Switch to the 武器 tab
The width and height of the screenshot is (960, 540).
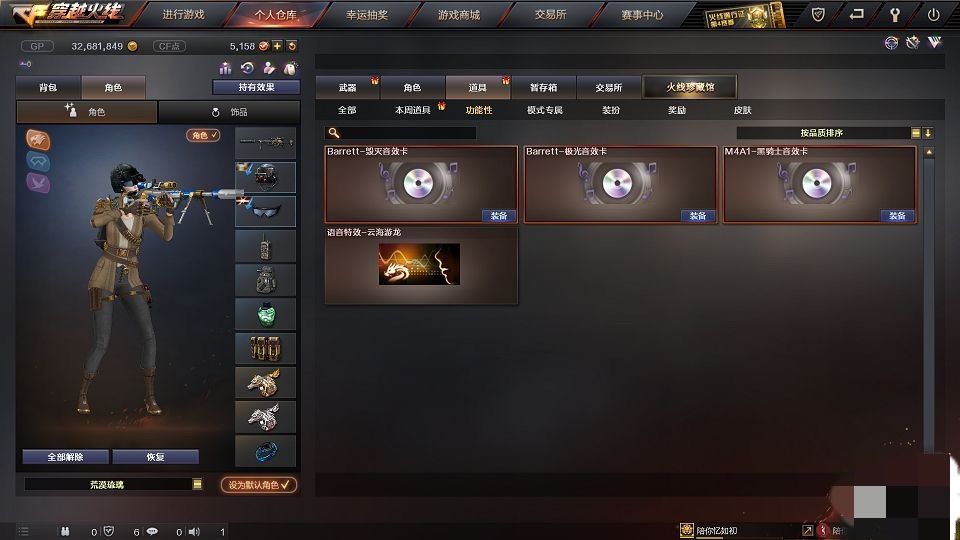[348, 88]
